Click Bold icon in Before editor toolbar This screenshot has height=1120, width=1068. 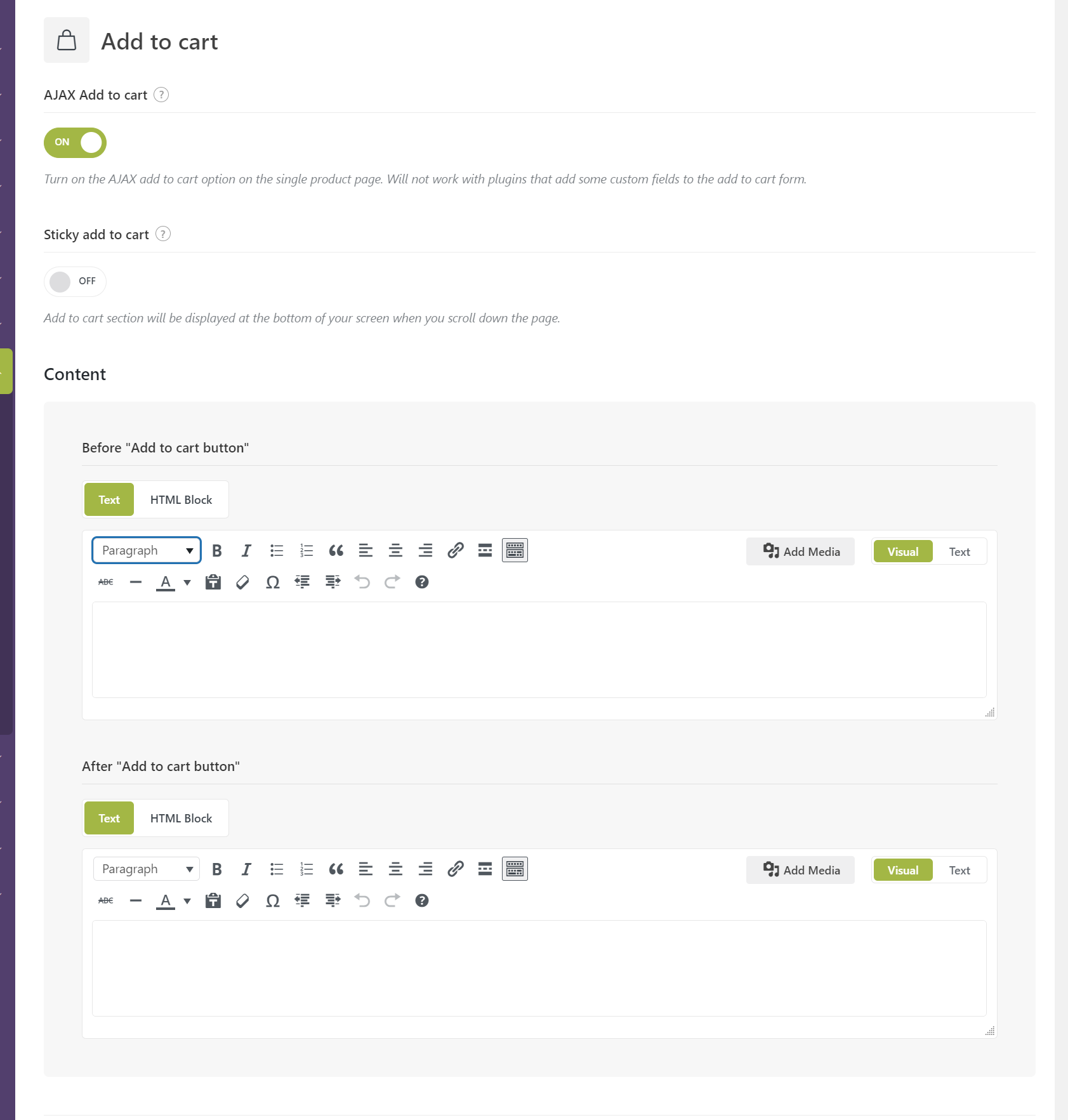pyautogui.click(x=217, y=551)
